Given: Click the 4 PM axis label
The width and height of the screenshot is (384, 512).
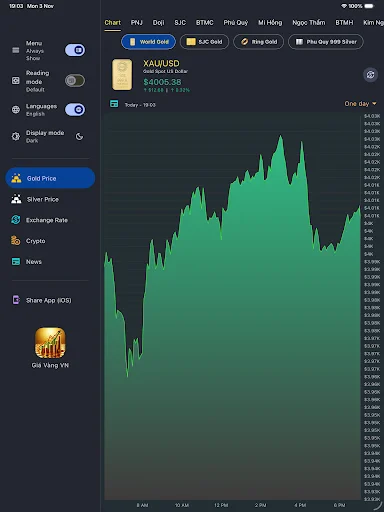Looking at the screenshot, I should (x=300, y=505).
